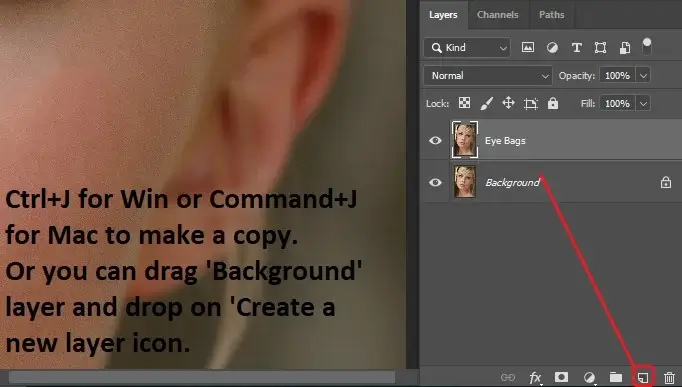Lock image pixels brush icon
682x387 pixels.
[x=487, y=103]
